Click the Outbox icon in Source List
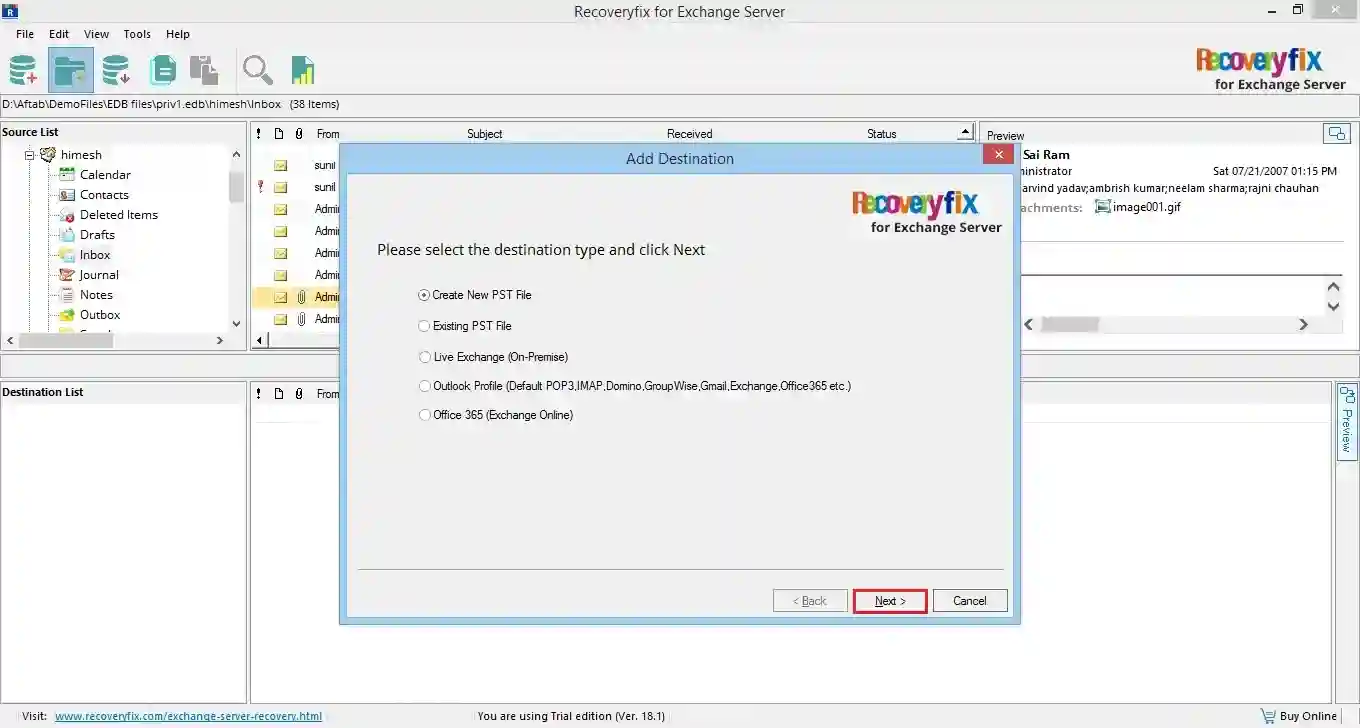The image size is (1360, 728). (x=67, y=315)
